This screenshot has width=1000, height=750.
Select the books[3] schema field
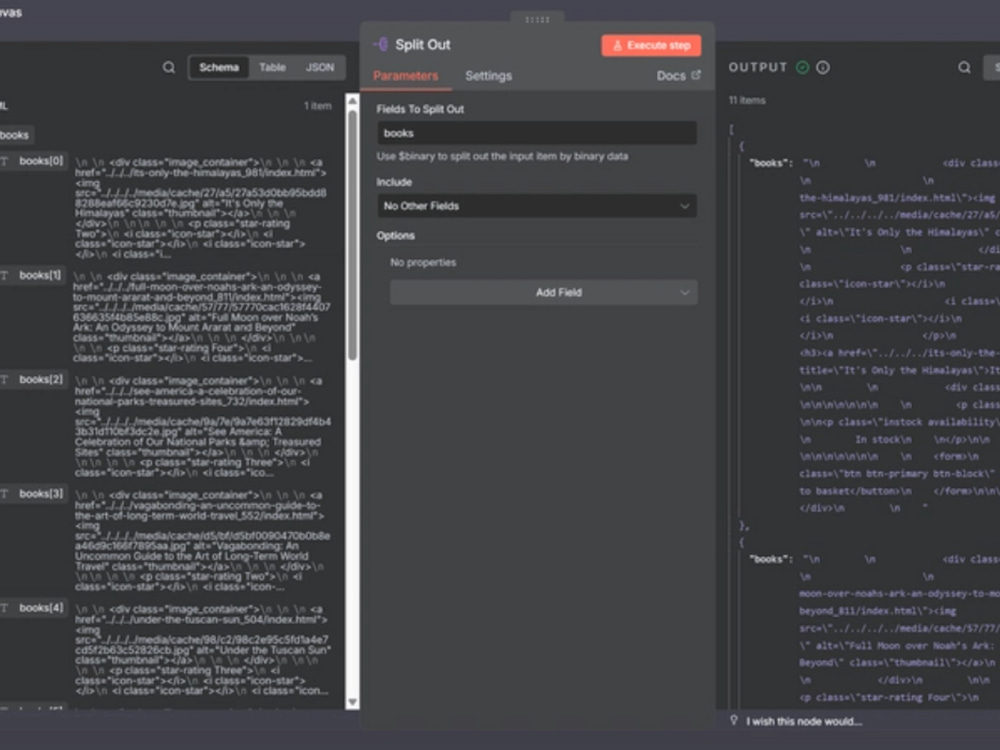[41, 494]
